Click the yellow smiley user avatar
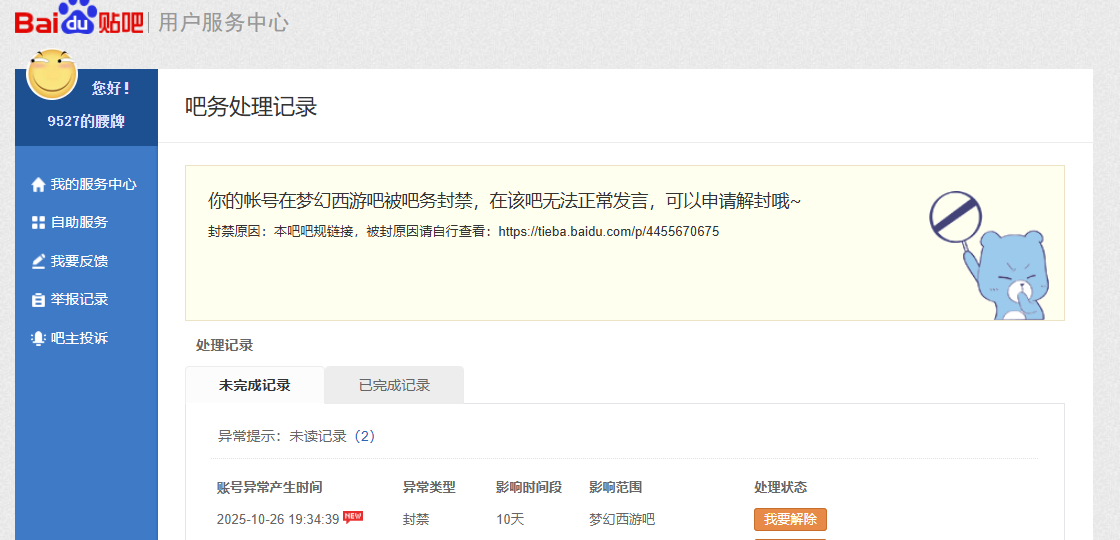The height and width of the screenshot is (540, 1120). (52, 74)
